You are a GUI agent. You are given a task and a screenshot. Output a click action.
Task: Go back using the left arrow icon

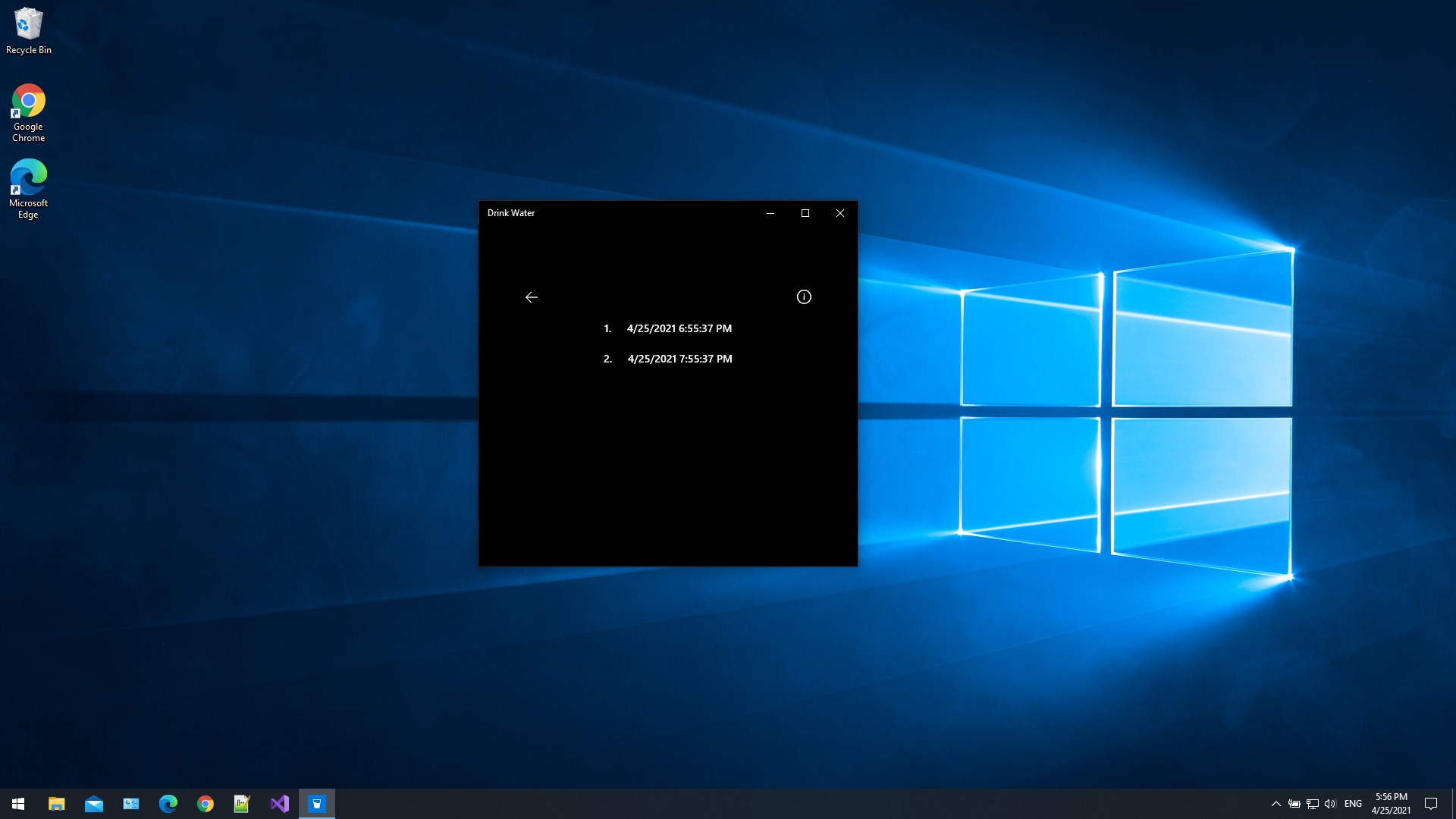click(x=531, y=297)
